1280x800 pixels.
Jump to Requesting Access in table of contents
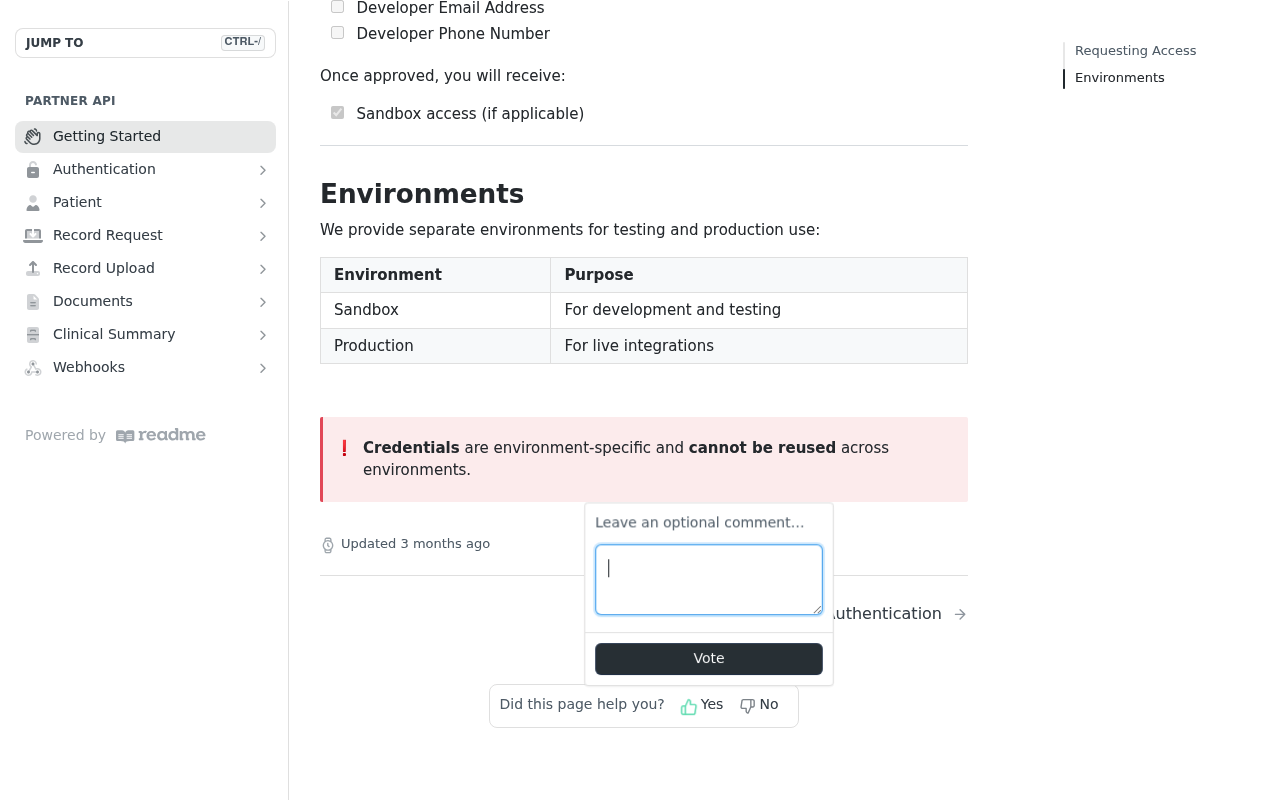tap(1135, 51)
